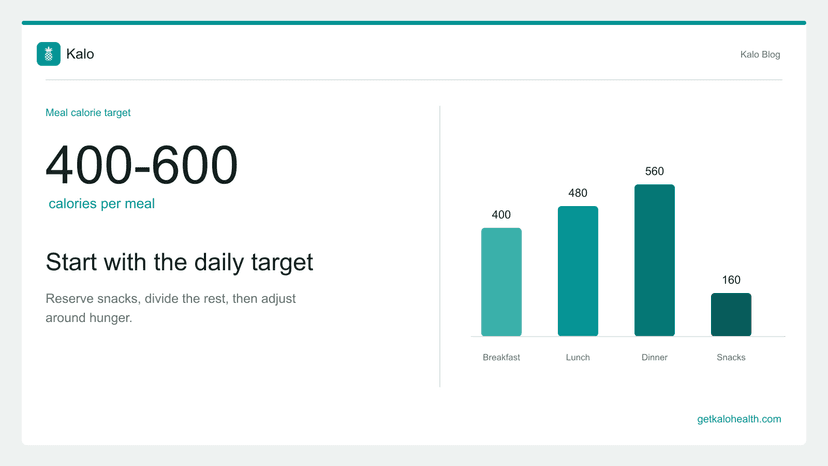Click the Dinner axis label

(x=654, y=357)
